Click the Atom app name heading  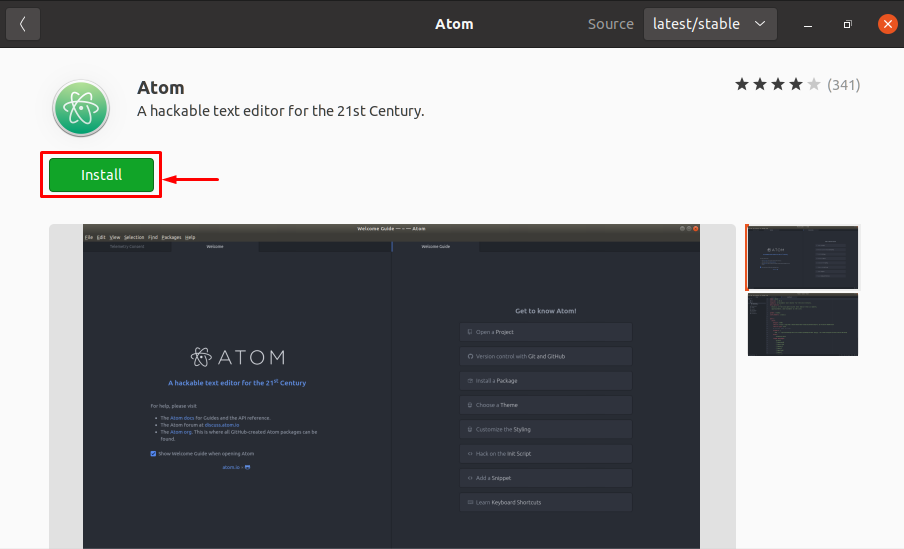(161, 88)
